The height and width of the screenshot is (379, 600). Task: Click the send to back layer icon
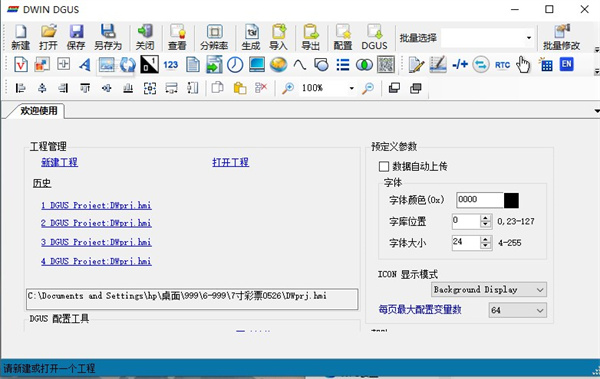[416, 88]
